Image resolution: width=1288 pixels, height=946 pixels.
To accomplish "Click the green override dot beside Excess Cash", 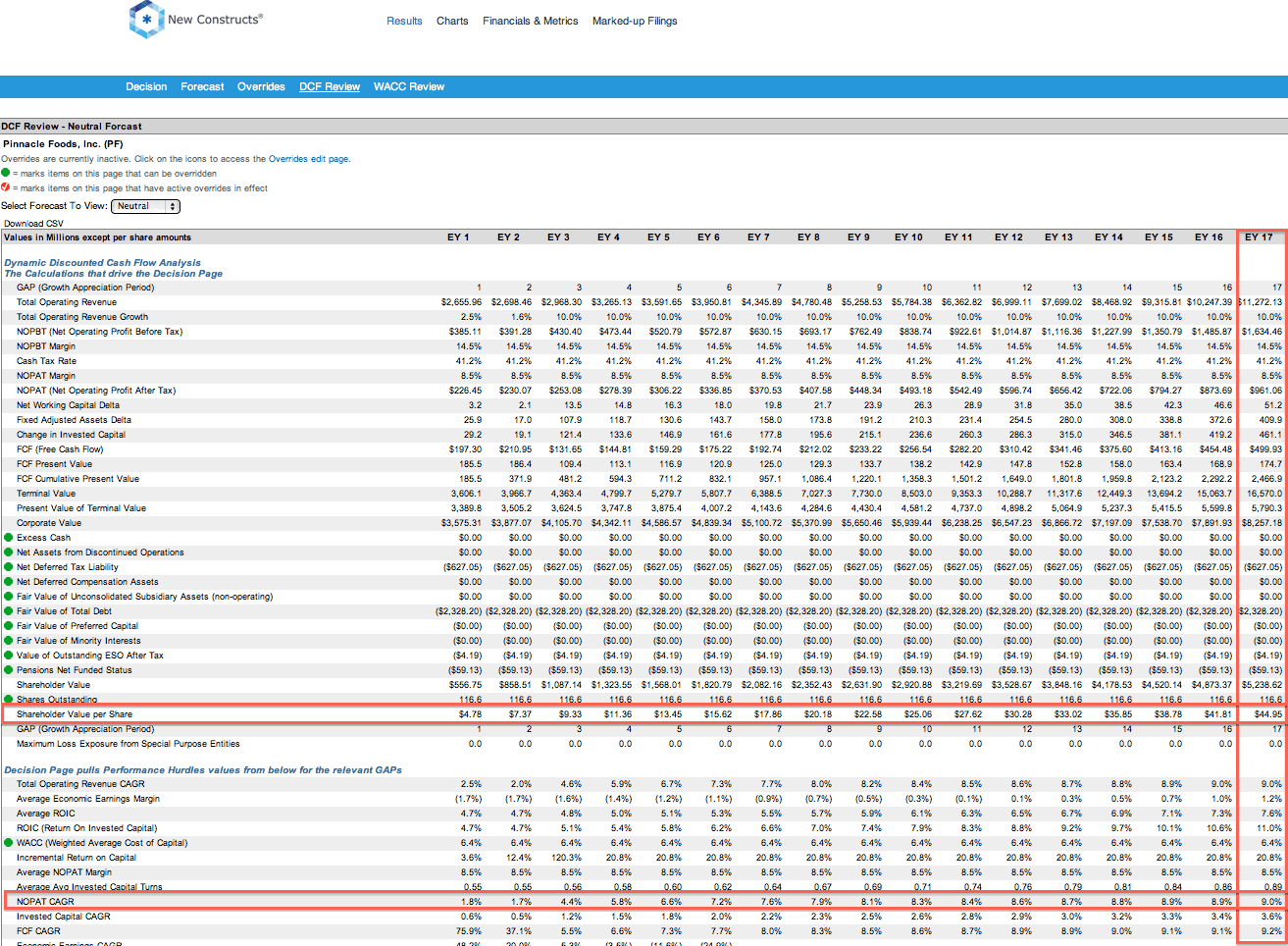I will pyautogui.click(x=8, y=538).
